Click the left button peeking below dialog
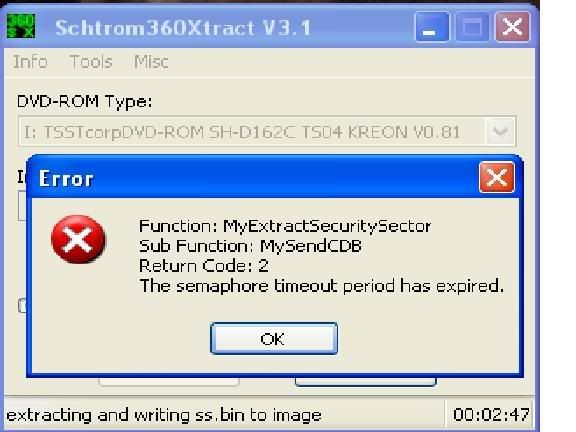 169,382
